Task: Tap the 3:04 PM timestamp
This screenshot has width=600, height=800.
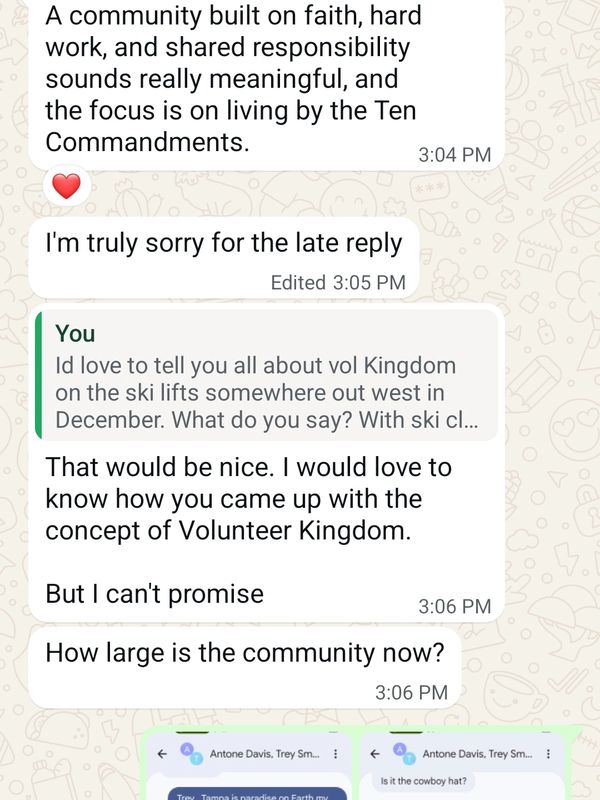Action: pyautogui.click(x=455, y=155)
